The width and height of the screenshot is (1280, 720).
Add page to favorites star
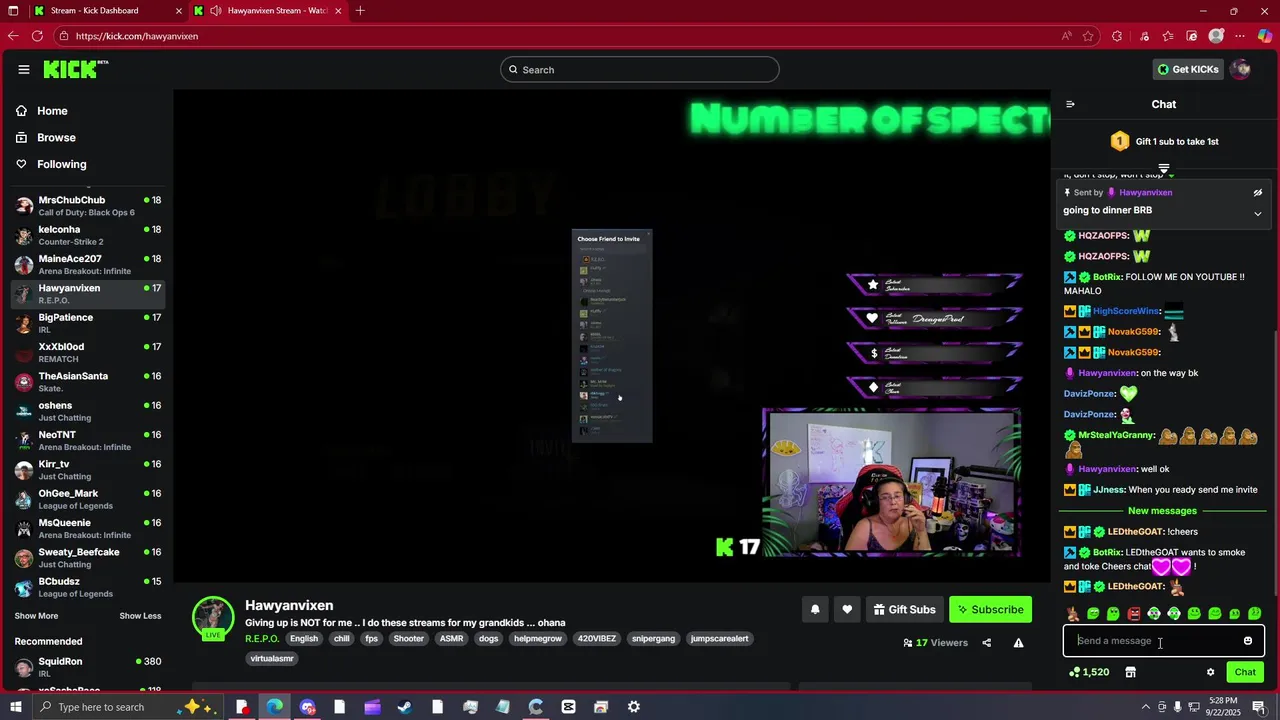pyautogui.click(x=1088, y=36)
